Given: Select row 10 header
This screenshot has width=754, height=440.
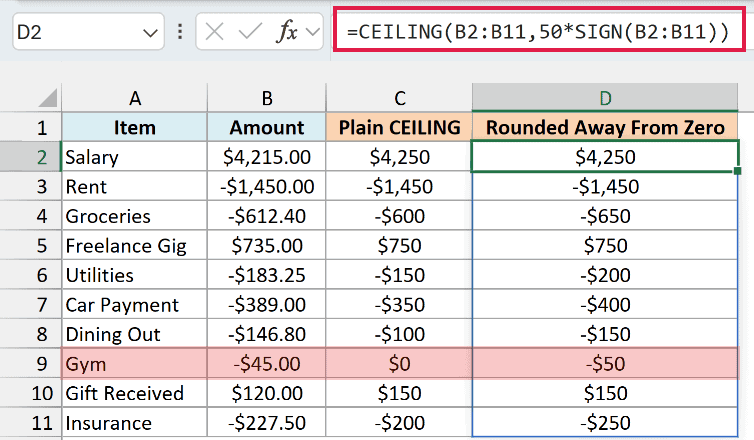Looking at the screenshot, I should 31,393.
